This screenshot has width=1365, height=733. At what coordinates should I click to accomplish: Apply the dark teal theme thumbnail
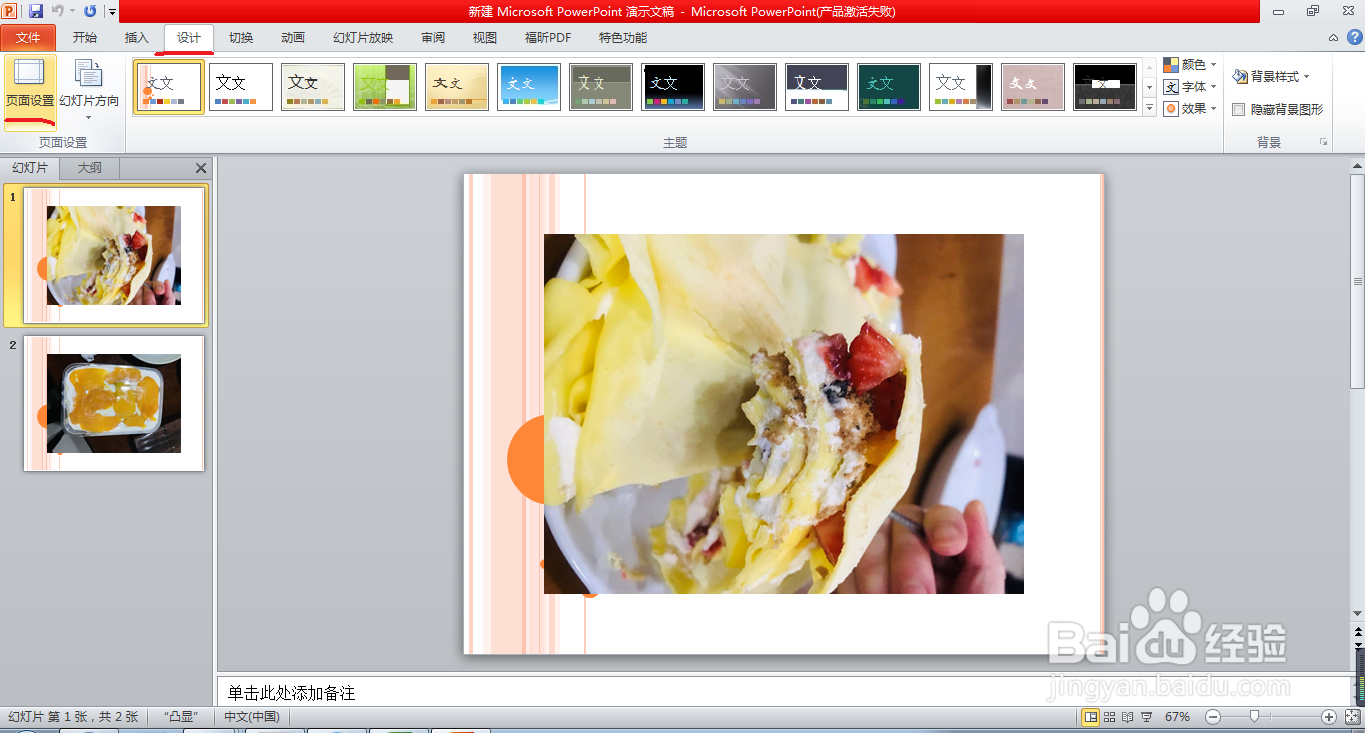pos(889,87)
